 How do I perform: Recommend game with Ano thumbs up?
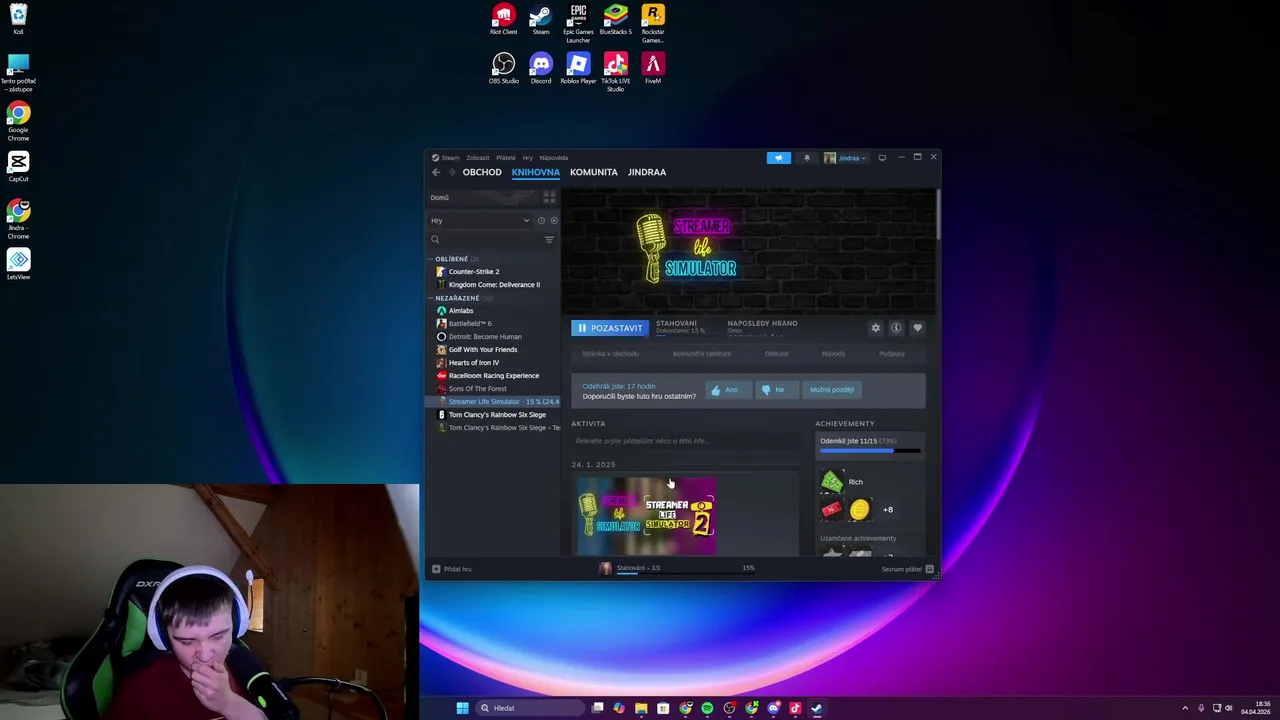coord(727,390)
